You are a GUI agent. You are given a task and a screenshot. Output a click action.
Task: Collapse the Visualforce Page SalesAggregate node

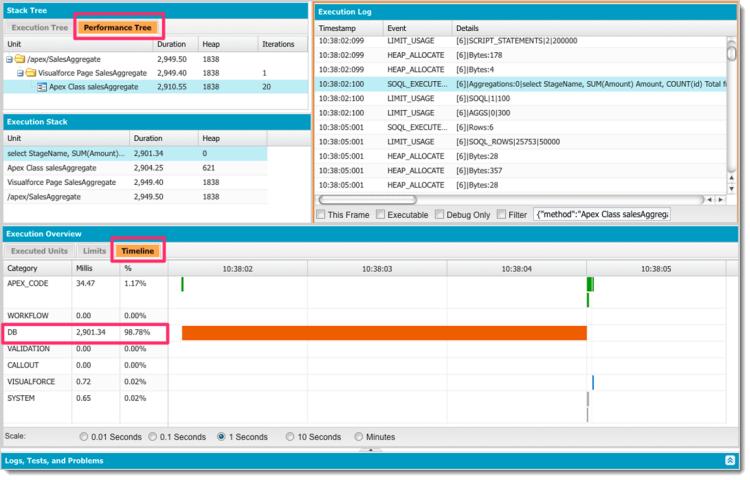19,73
